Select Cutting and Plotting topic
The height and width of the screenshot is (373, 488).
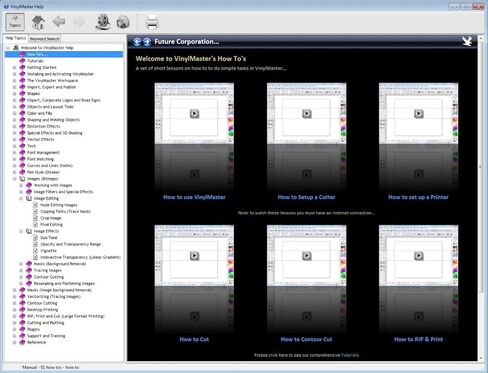click(x=45, y=323)
